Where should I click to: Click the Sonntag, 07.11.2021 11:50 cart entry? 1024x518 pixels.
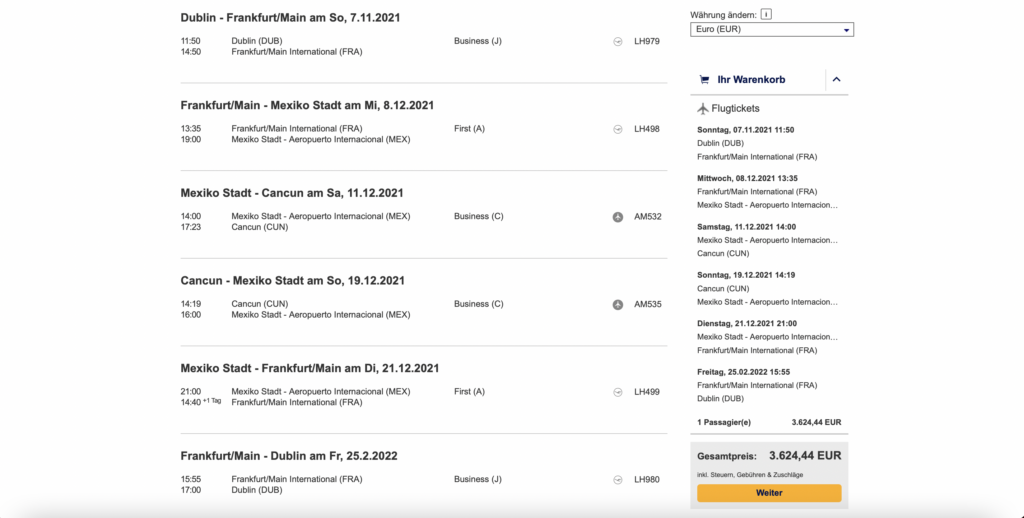point(745,130)
